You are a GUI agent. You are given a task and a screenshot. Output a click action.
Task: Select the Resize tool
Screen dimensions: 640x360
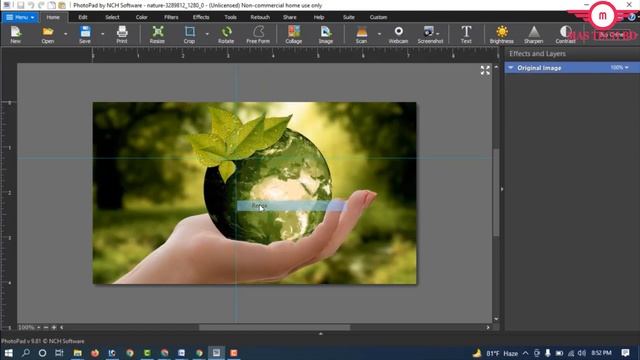(x=157, y=34)
